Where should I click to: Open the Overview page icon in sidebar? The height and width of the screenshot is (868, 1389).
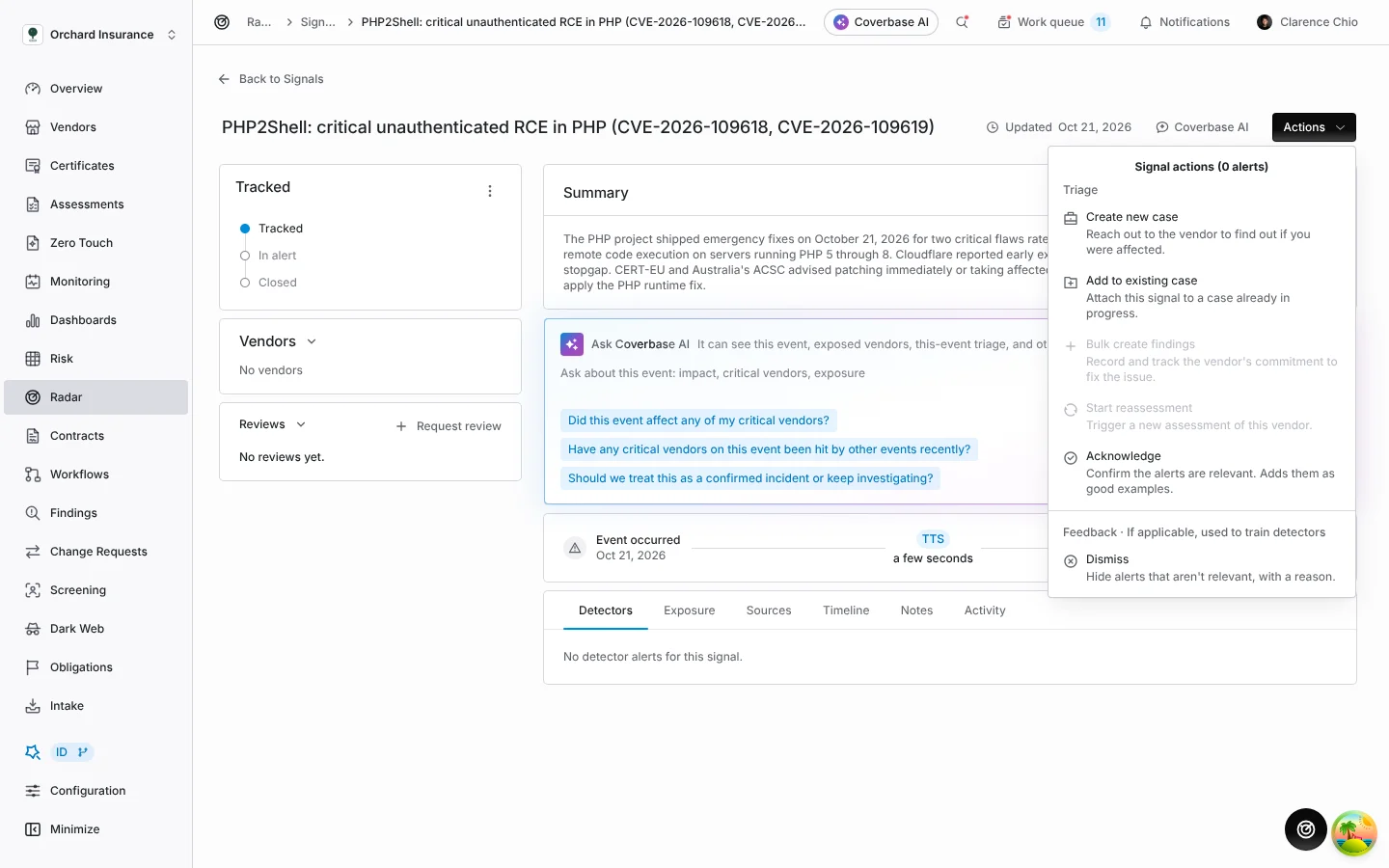pyautogui.click(x=33, y=89)
